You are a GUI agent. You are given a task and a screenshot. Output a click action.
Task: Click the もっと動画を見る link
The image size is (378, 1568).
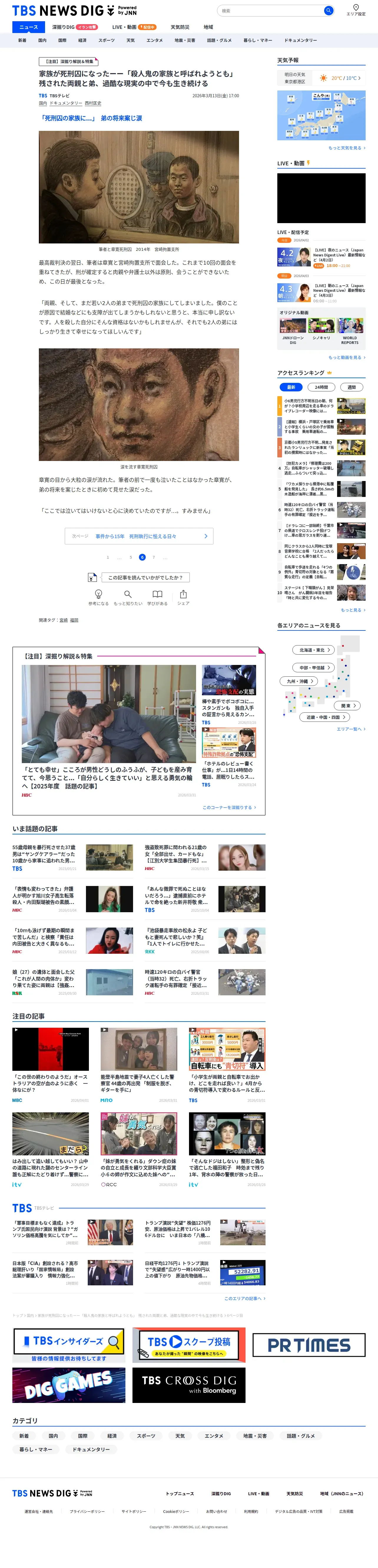pos(347,358)
